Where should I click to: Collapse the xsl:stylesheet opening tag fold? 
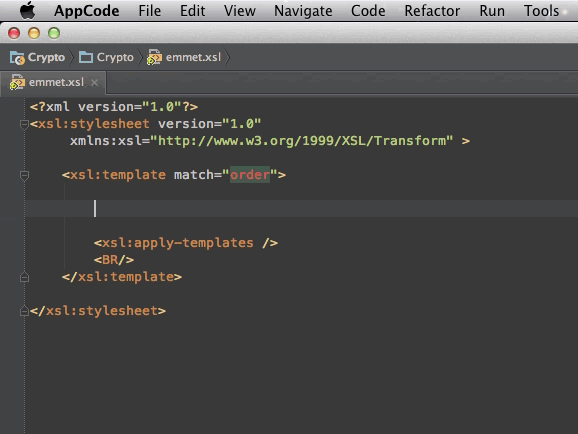pos(24,125)
